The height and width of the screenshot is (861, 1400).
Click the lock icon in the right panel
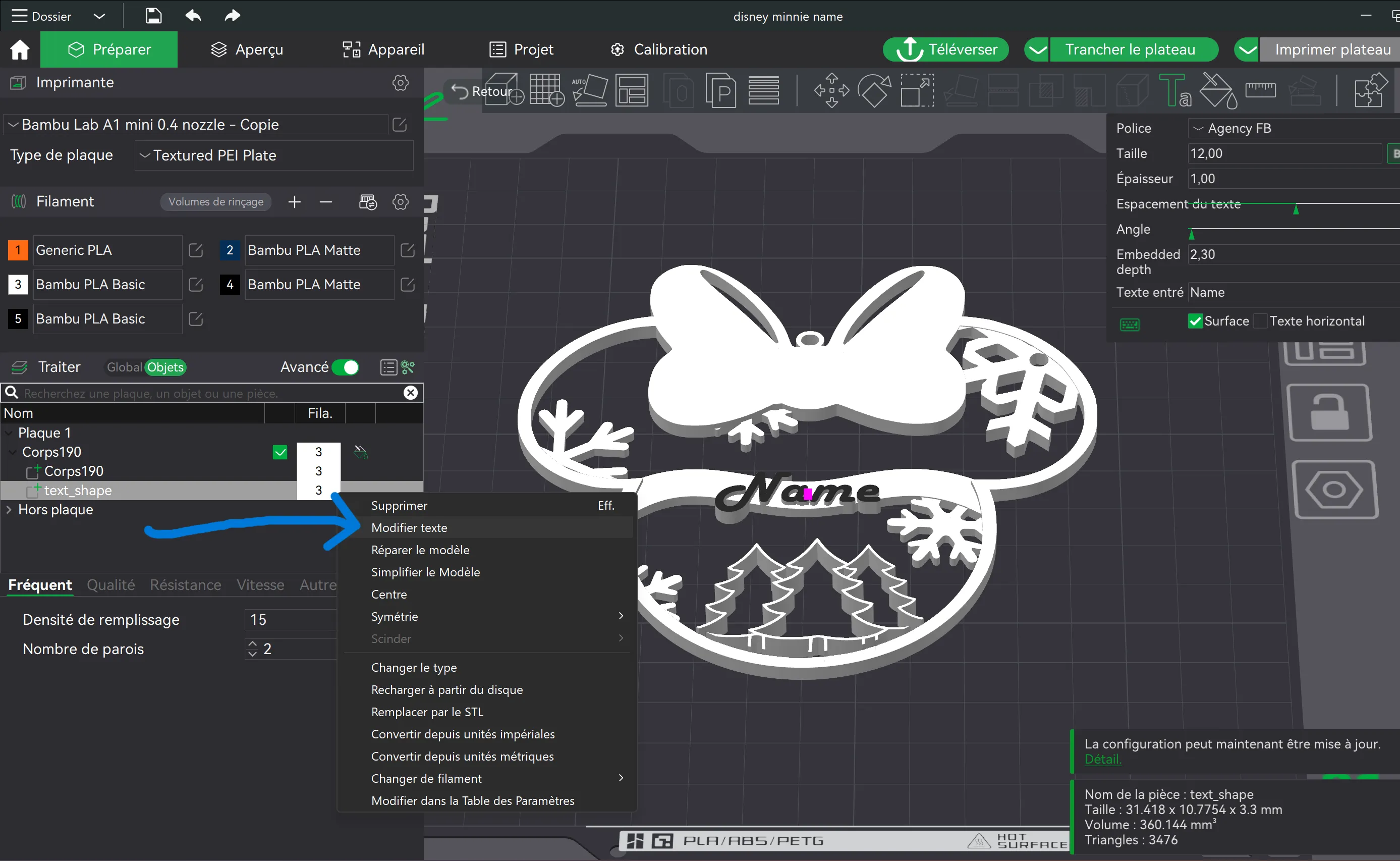pyautogui.click(x=1329, y=412)
